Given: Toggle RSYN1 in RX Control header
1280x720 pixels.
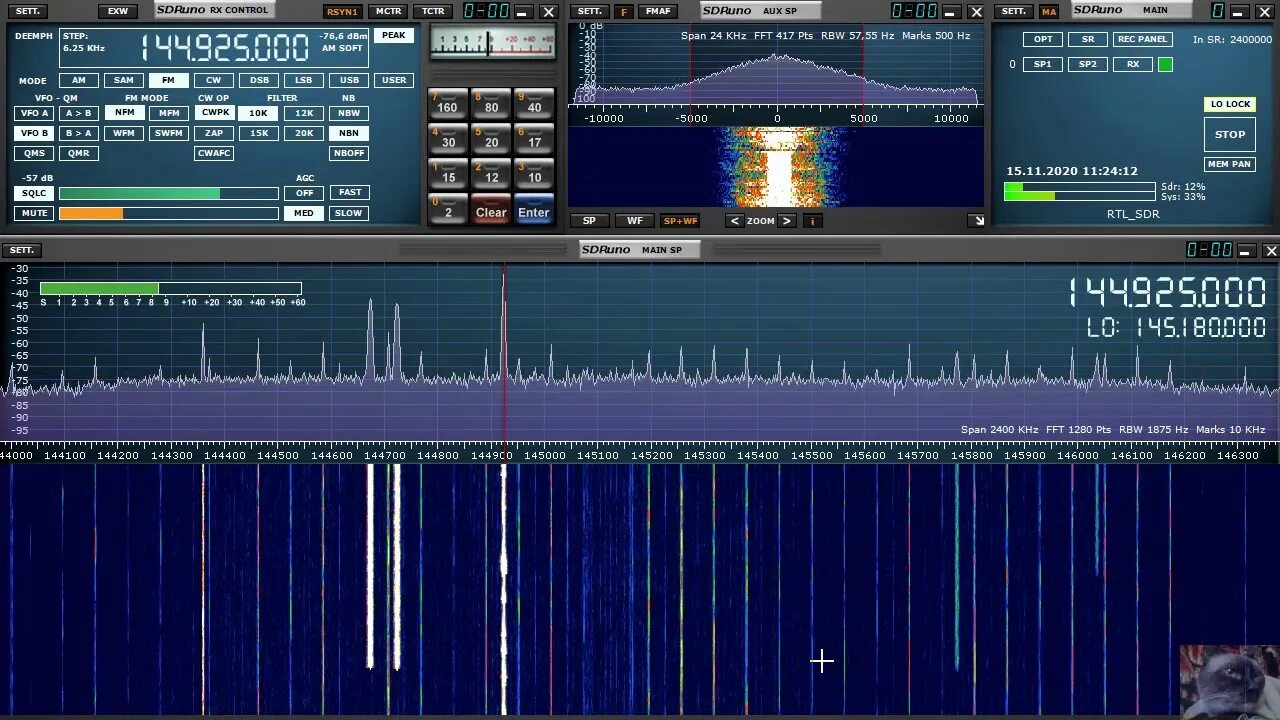Looking at the screenshot, I should tap(342, 11).
